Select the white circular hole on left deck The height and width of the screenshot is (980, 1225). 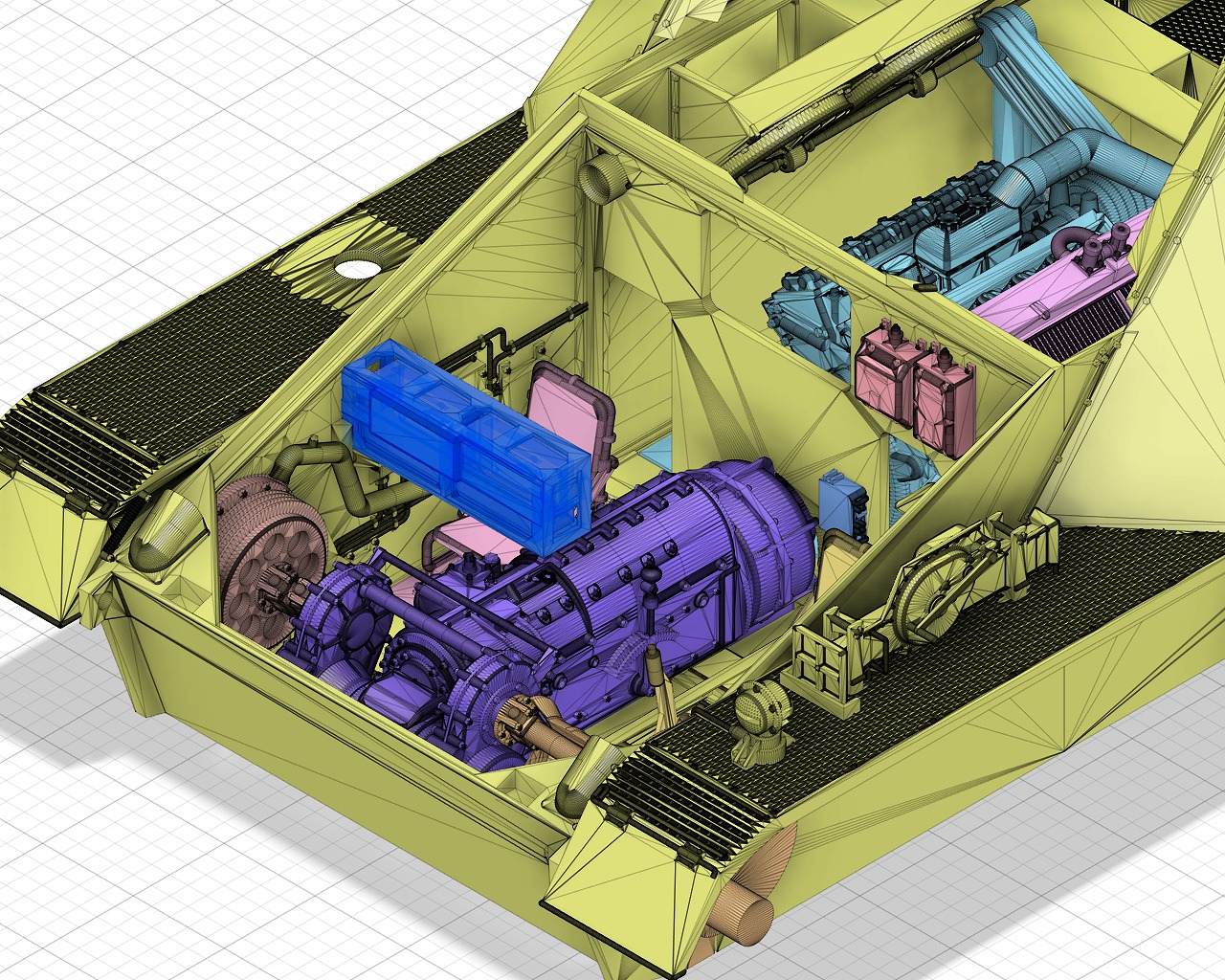click(357, 269)
